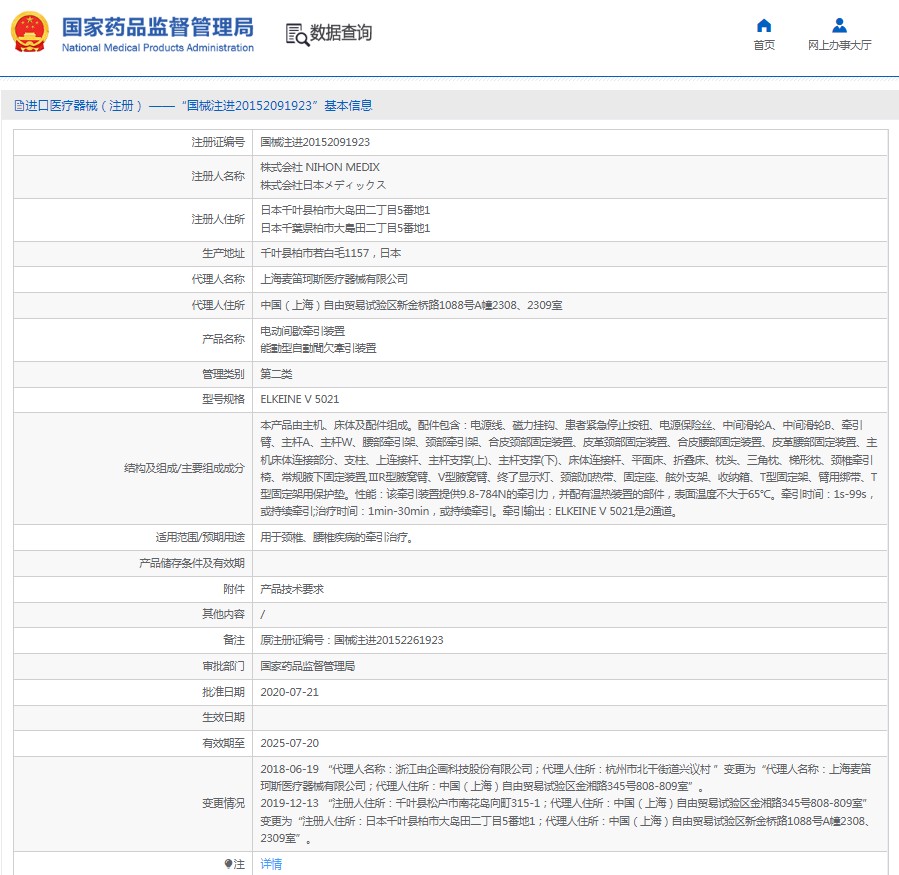Click National Medical Products Administration subtitle
The width and height of the screenshot is (899, 875).
[x=158, y=48]
